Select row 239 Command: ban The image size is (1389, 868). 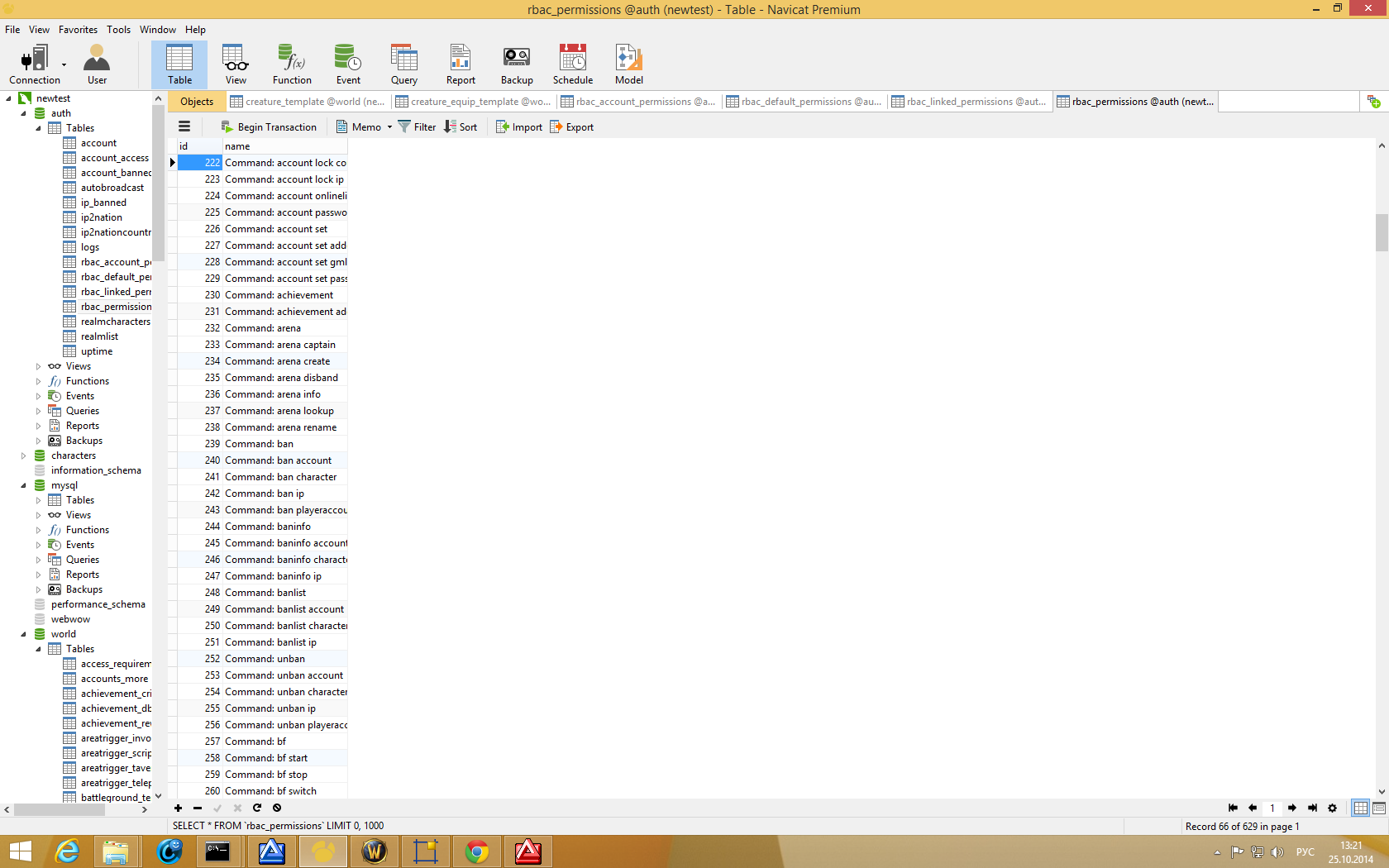(259, 444)
